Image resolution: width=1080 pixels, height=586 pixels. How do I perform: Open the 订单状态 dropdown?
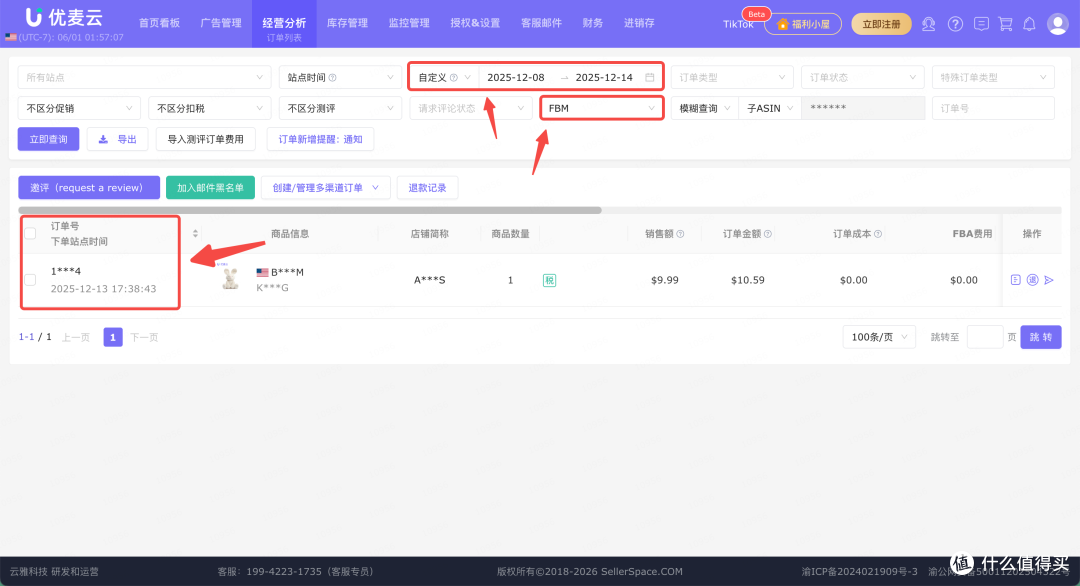pos(862,77)
